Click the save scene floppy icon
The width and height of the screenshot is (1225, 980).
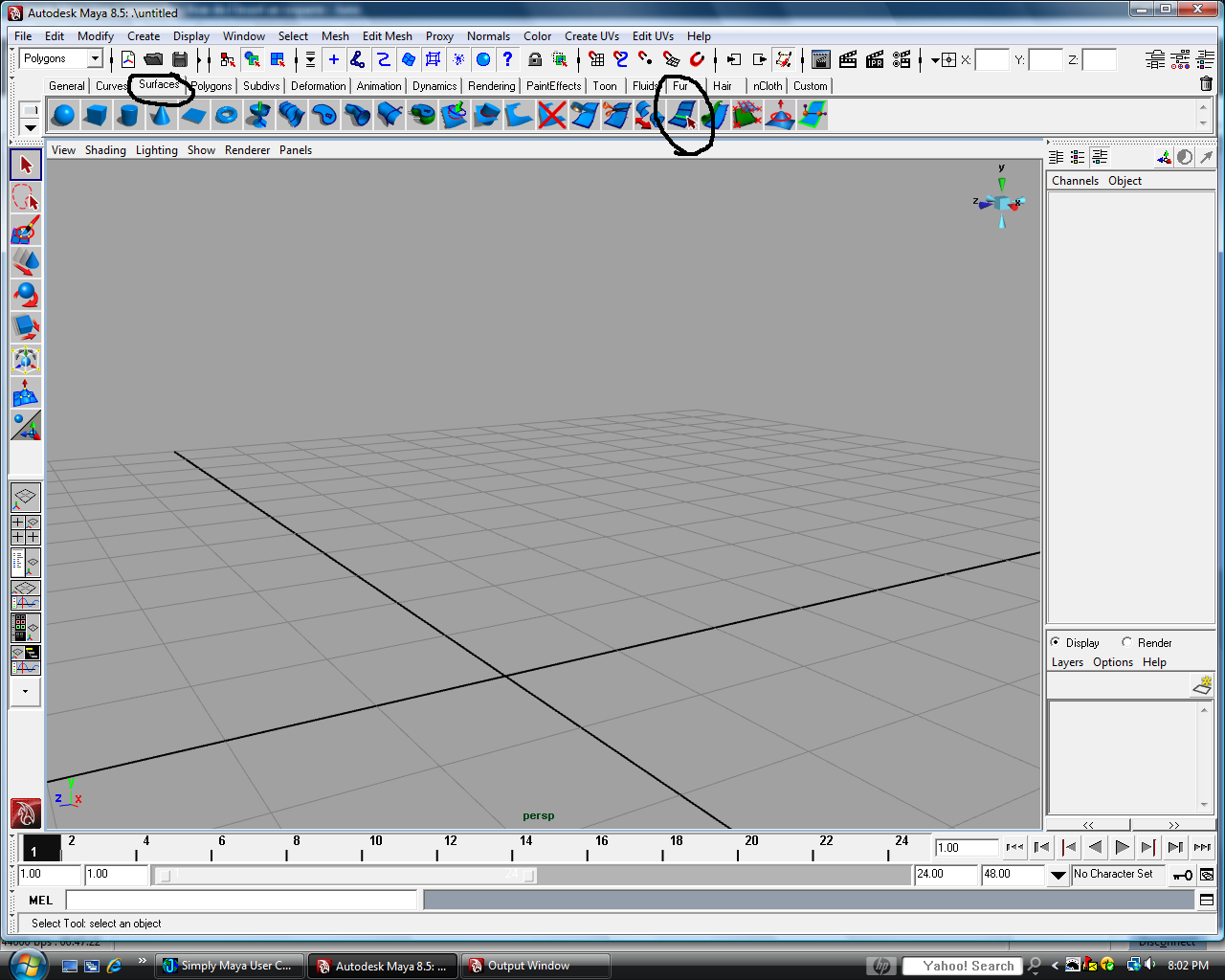point(179,59)
